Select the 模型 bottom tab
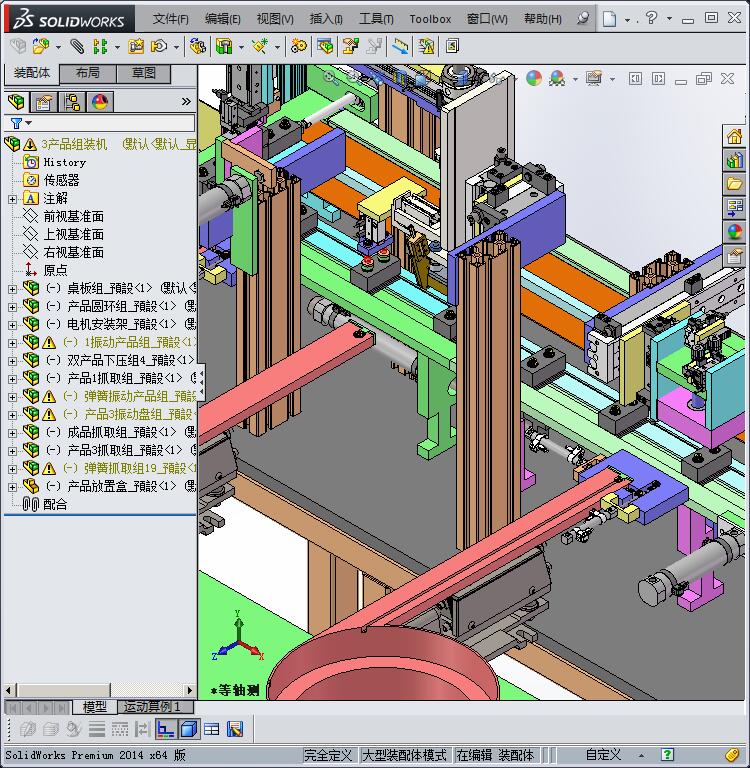Image resolution: width=750 pixels, height=768 pixels. (95, 707)
